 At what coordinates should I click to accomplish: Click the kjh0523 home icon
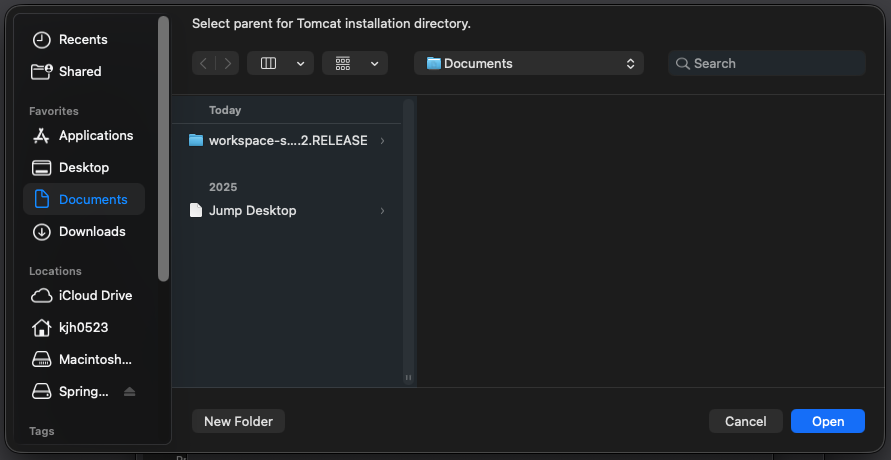tap(41, 328)
